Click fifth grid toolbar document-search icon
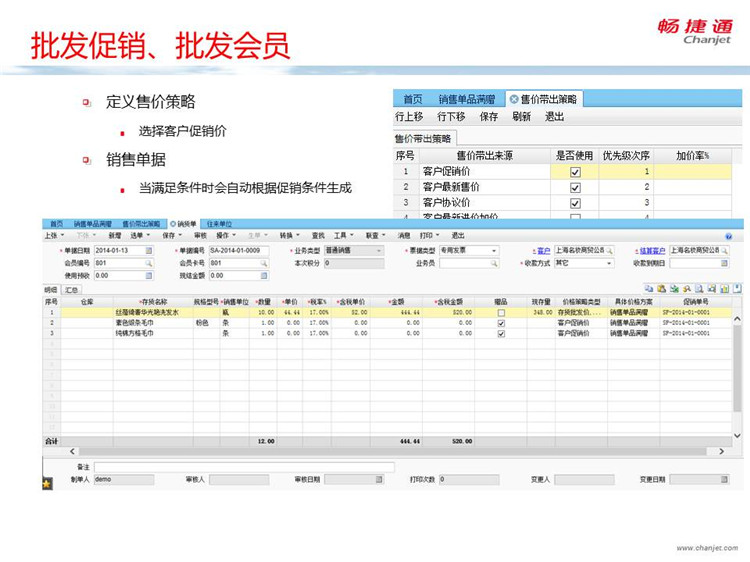The height and width of the screenshot is (562, 750). [x=699, y=288]
